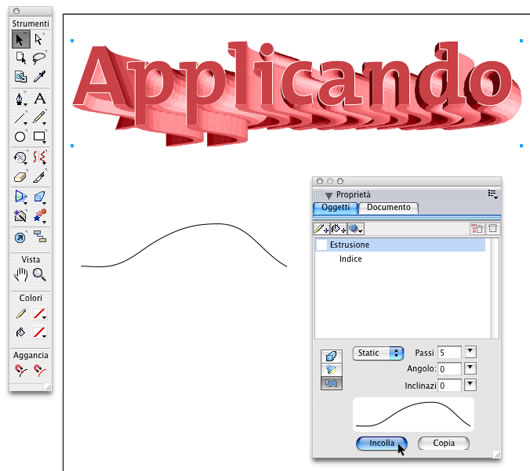Select the Subselect white arrow tool
The height and width of the screenshot is (471, 530).
40,40
